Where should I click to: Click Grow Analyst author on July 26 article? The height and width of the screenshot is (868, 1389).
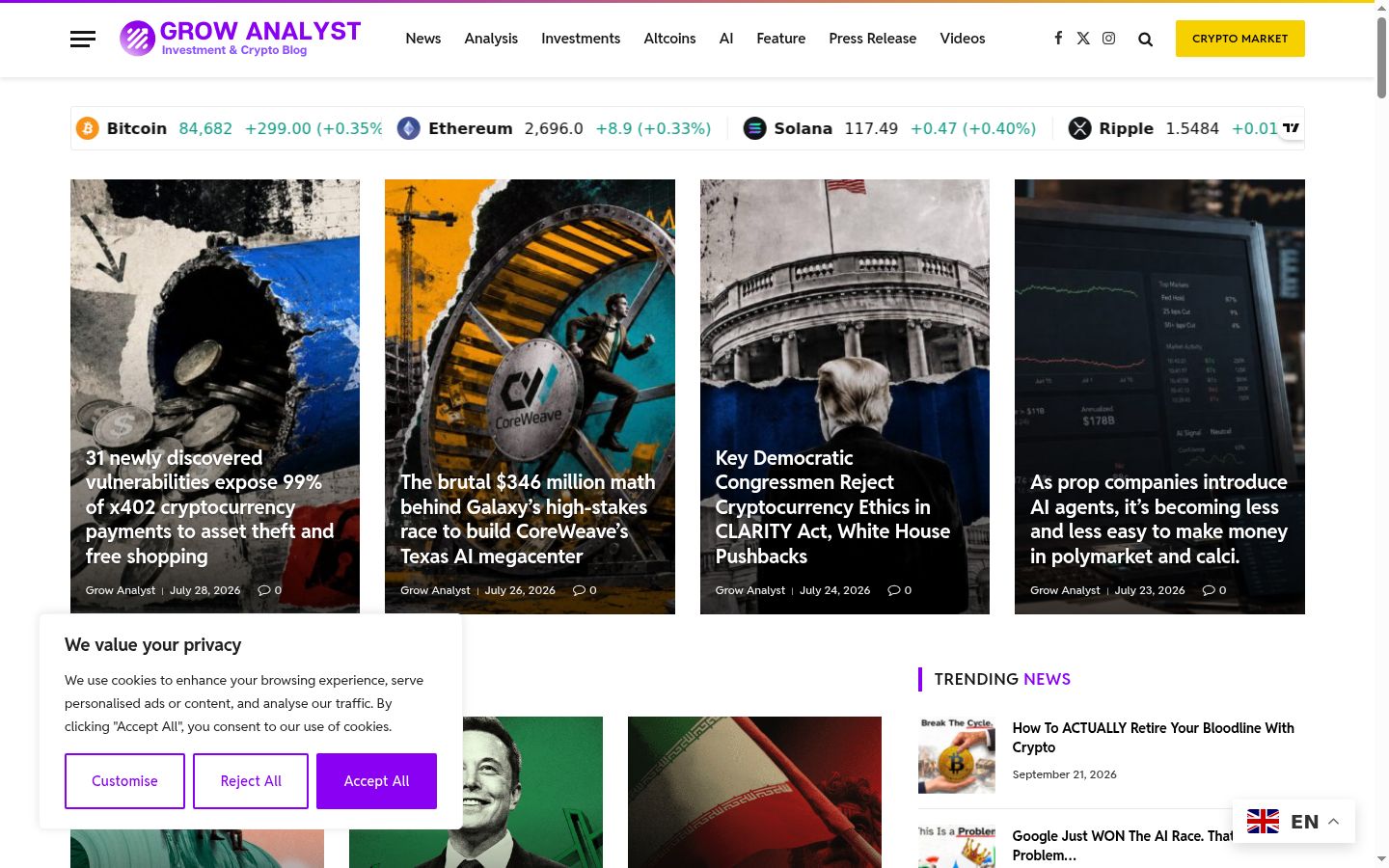(435, 590)
